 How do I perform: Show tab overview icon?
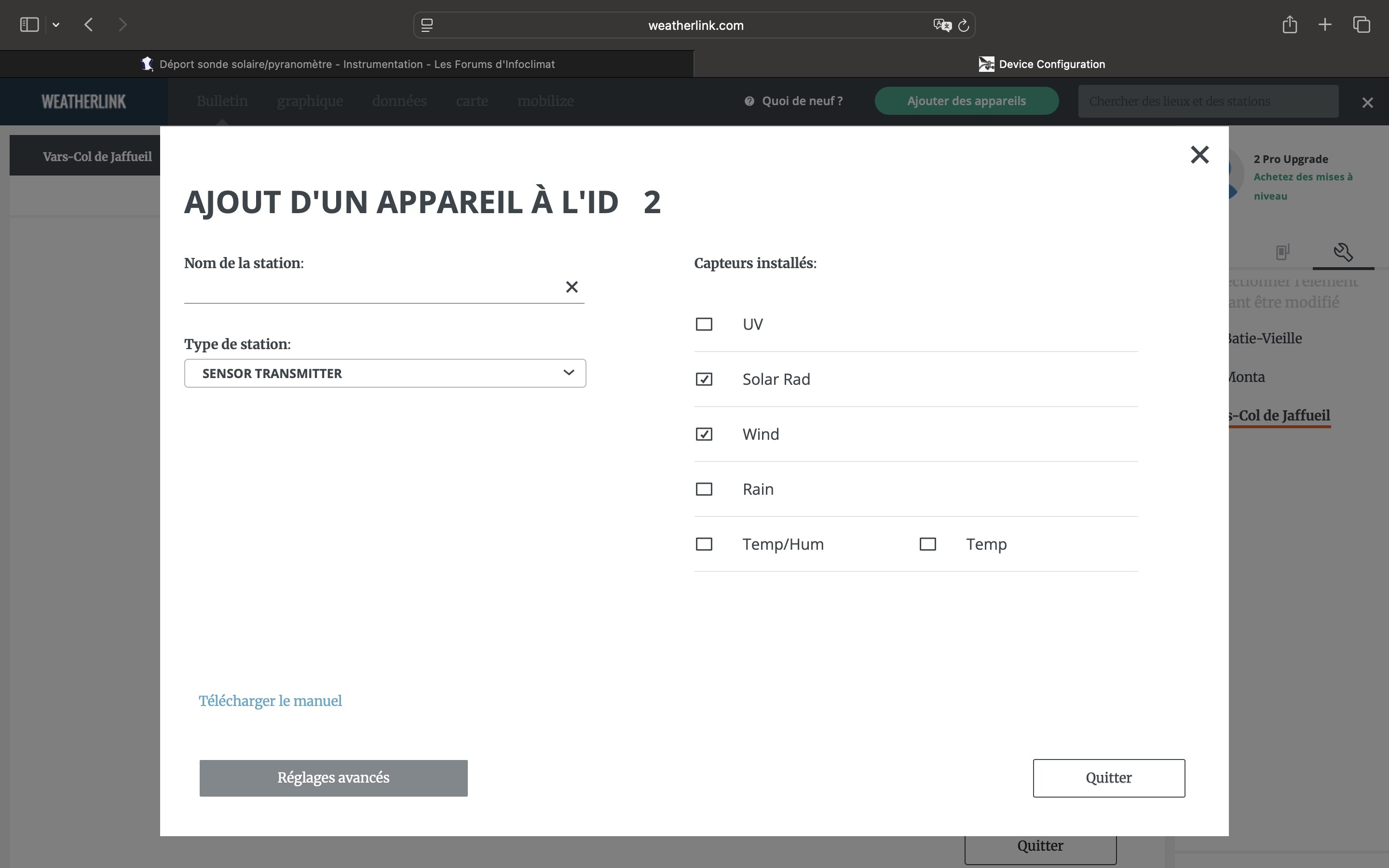[1362, 24]
